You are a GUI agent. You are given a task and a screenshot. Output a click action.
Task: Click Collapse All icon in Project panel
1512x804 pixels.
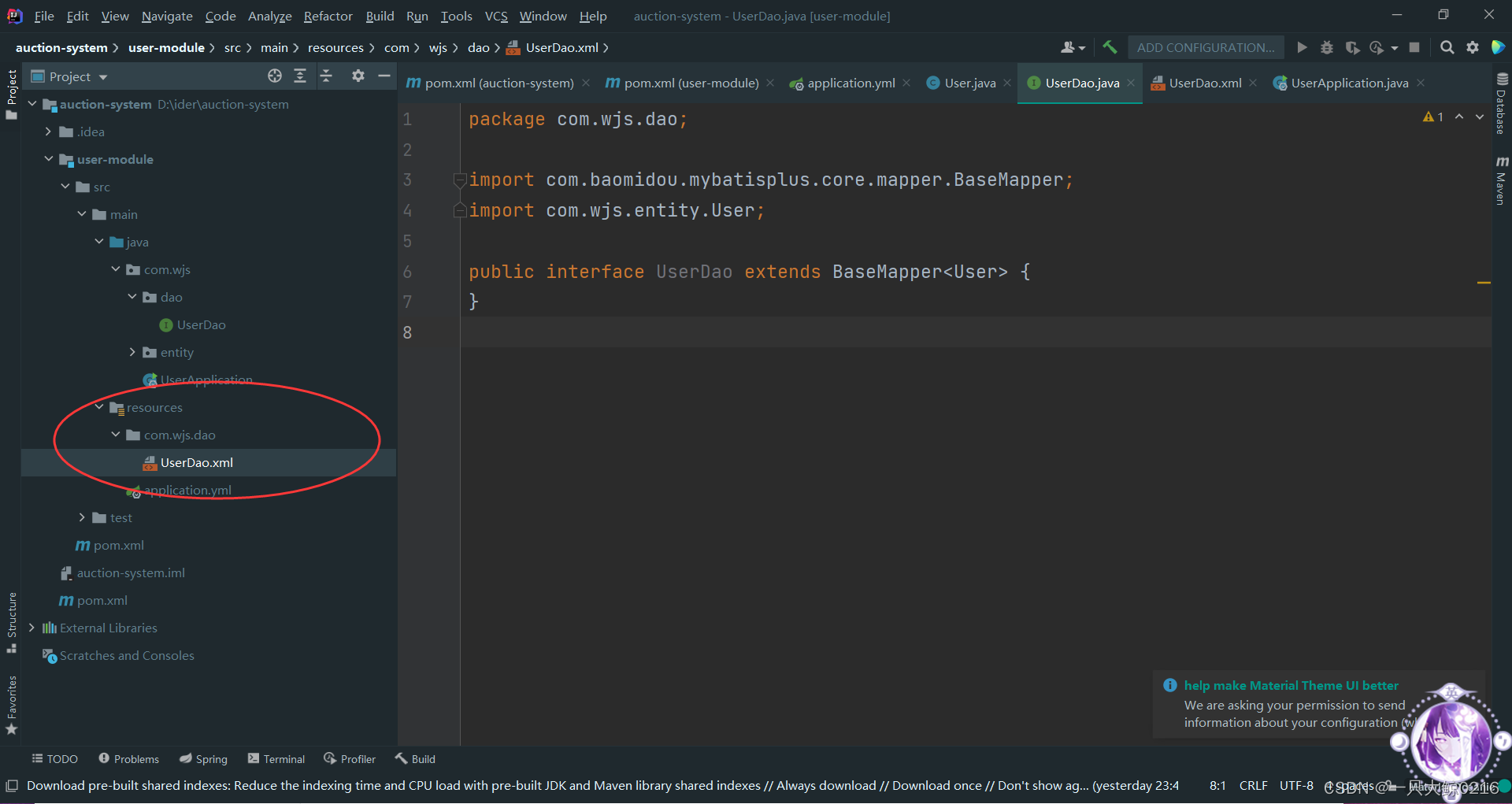point(326,76)
